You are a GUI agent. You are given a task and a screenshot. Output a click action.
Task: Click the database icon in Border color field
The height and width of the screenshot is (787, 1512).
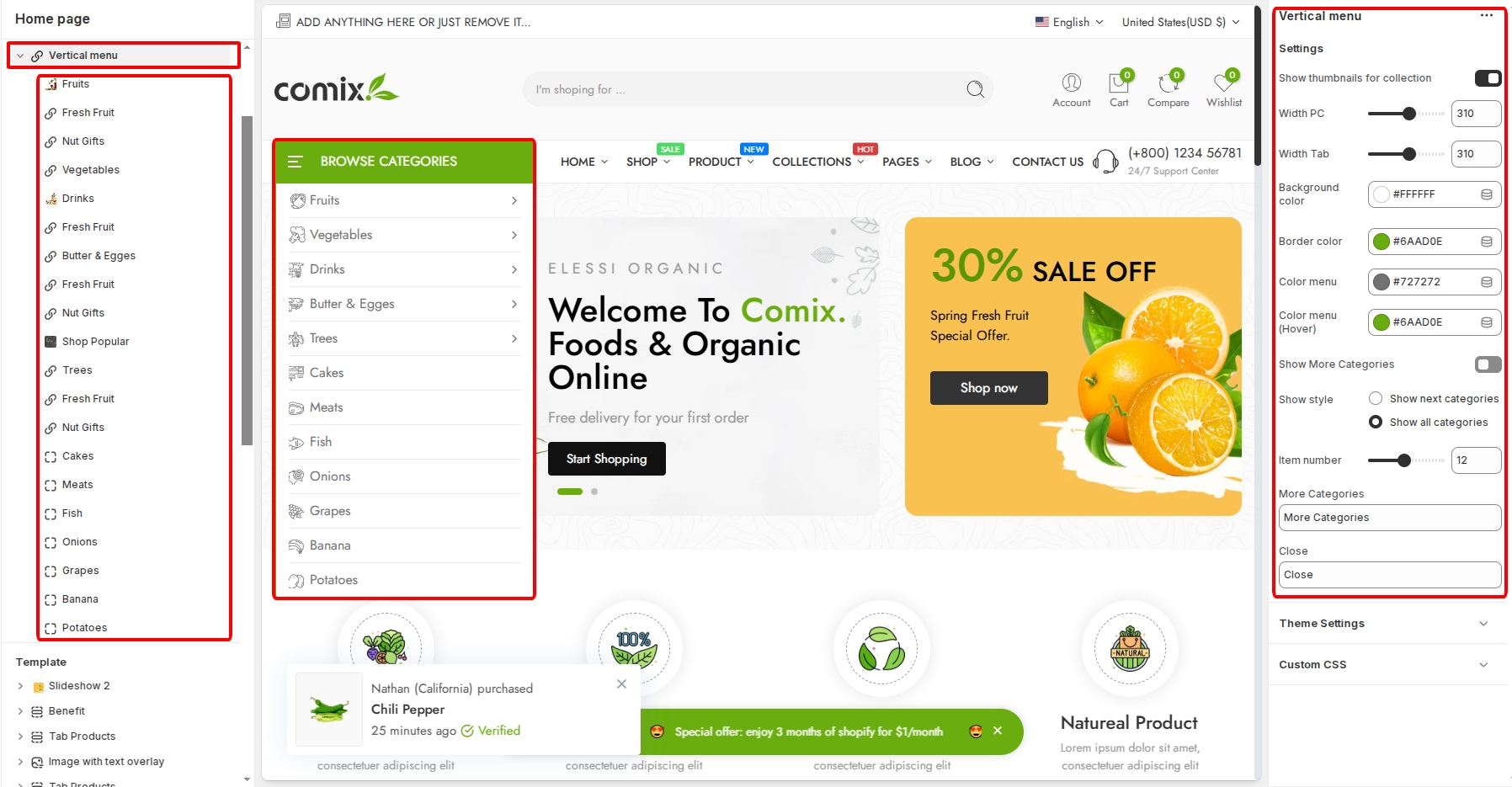pyautogui.click(x=1487, y=242)
